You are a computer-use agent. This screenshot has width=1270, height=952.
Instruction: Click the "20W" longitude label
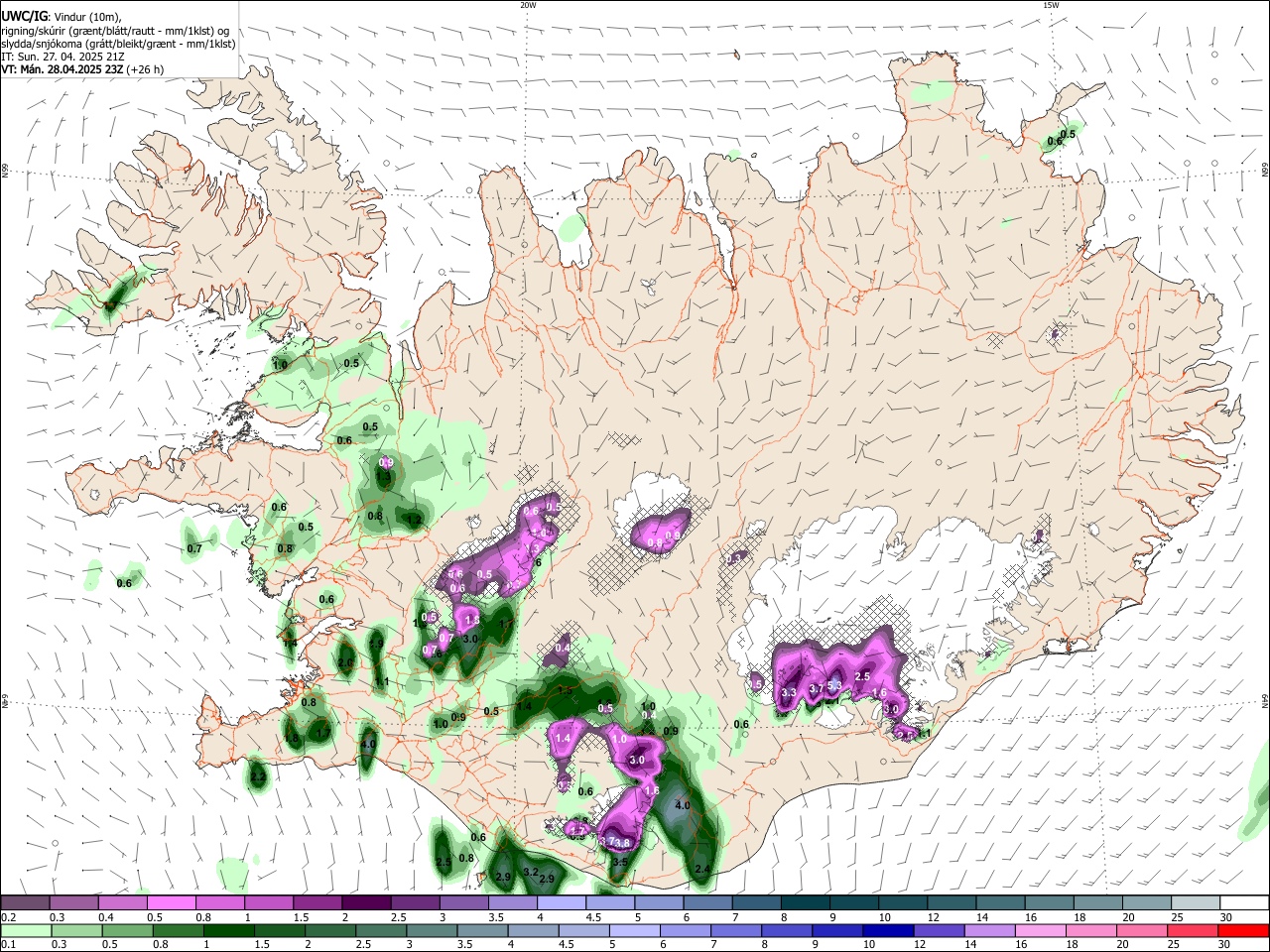pyautogui.click(x=528, y=5)
